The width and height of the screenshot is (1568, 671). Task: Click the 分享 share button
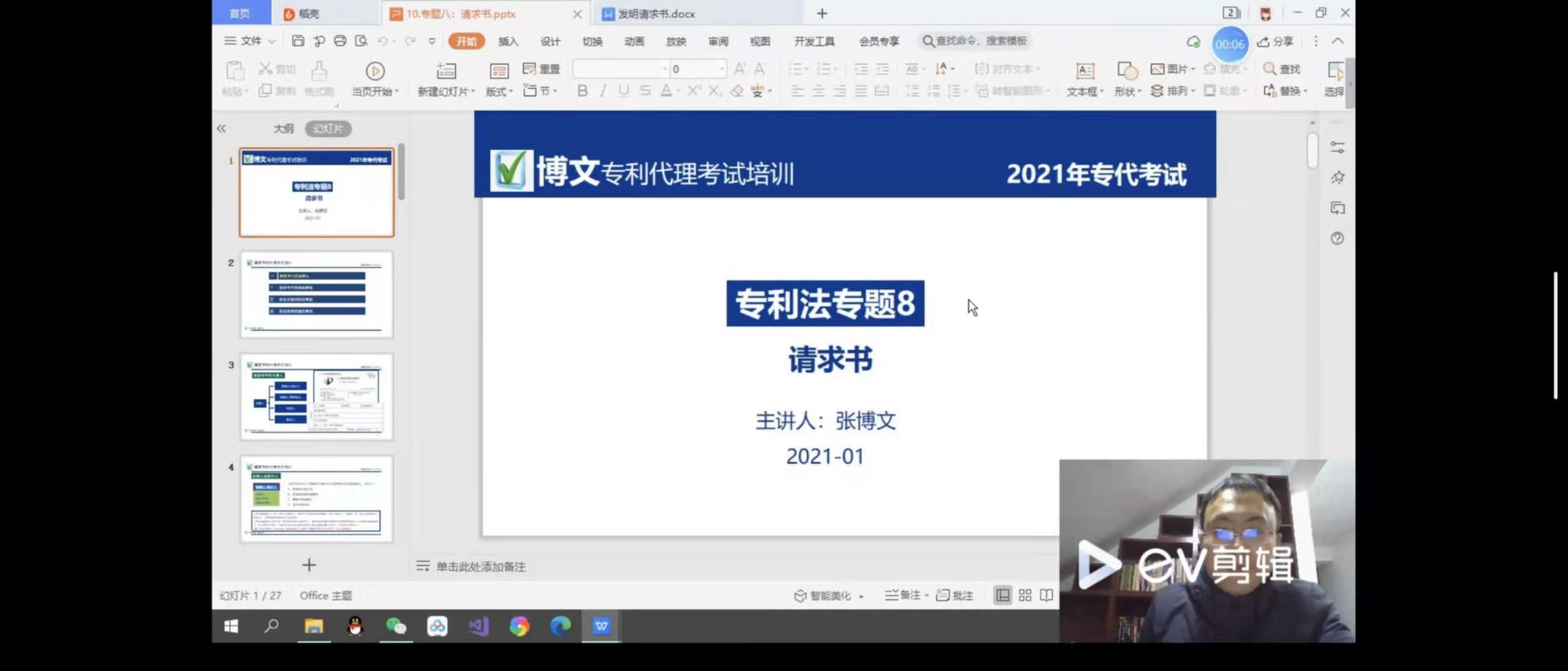click(x=1275, y=42)
